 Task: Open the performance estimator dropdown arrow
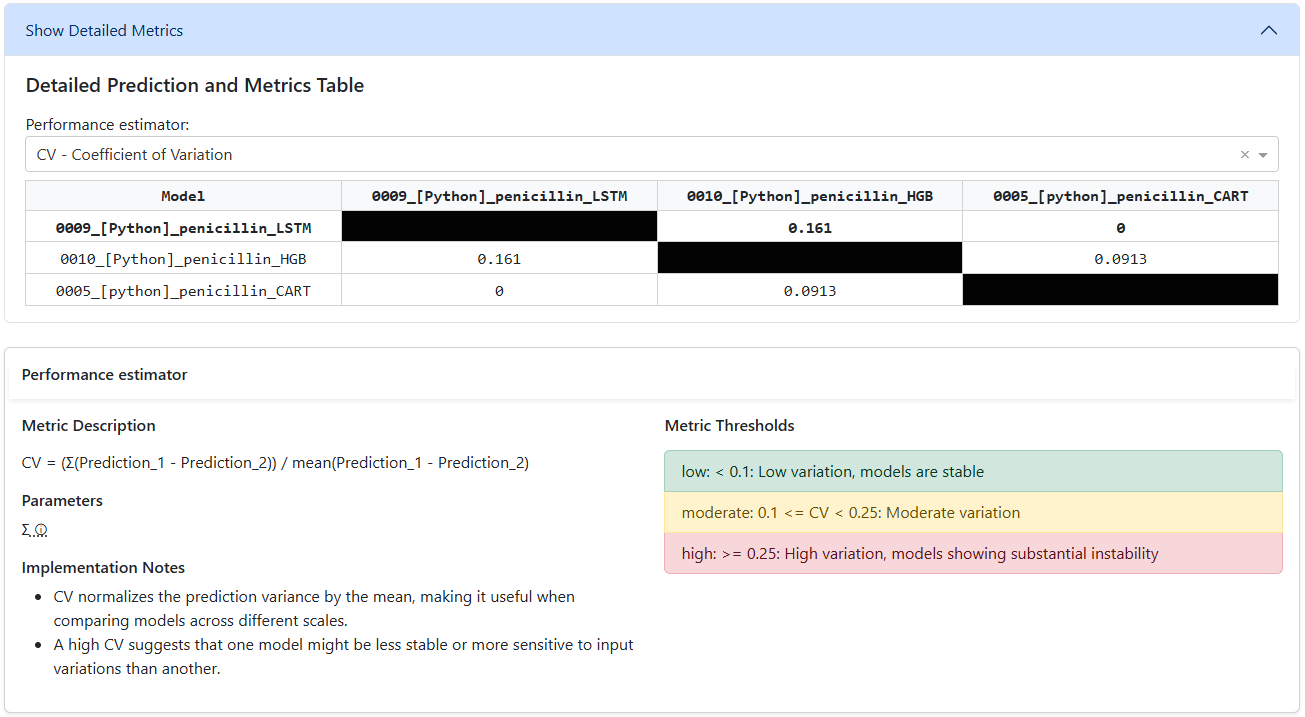pos(1263,155)
